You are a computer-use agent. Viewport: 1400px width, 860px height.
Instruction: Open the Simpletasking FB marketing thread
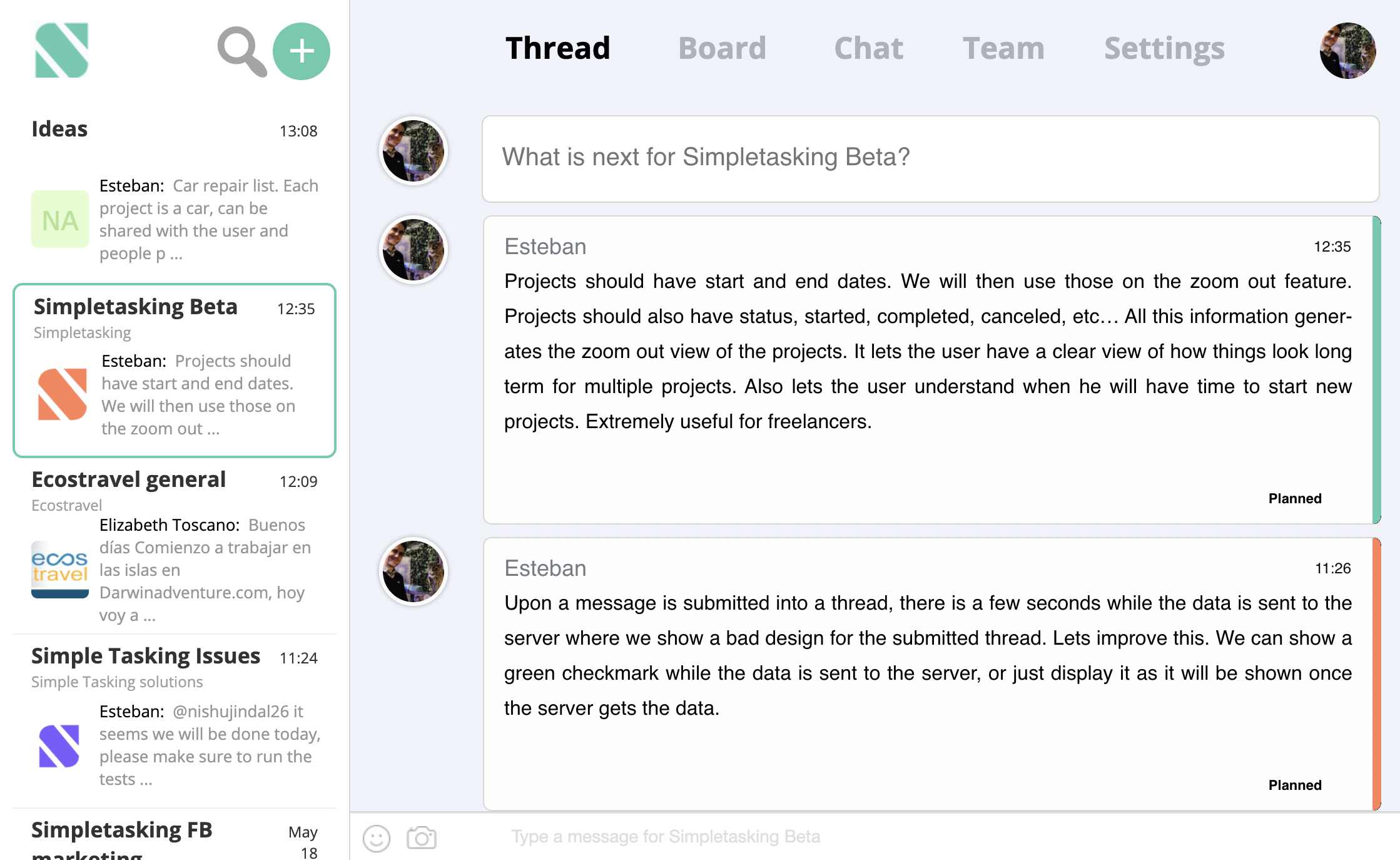[175, 836]
